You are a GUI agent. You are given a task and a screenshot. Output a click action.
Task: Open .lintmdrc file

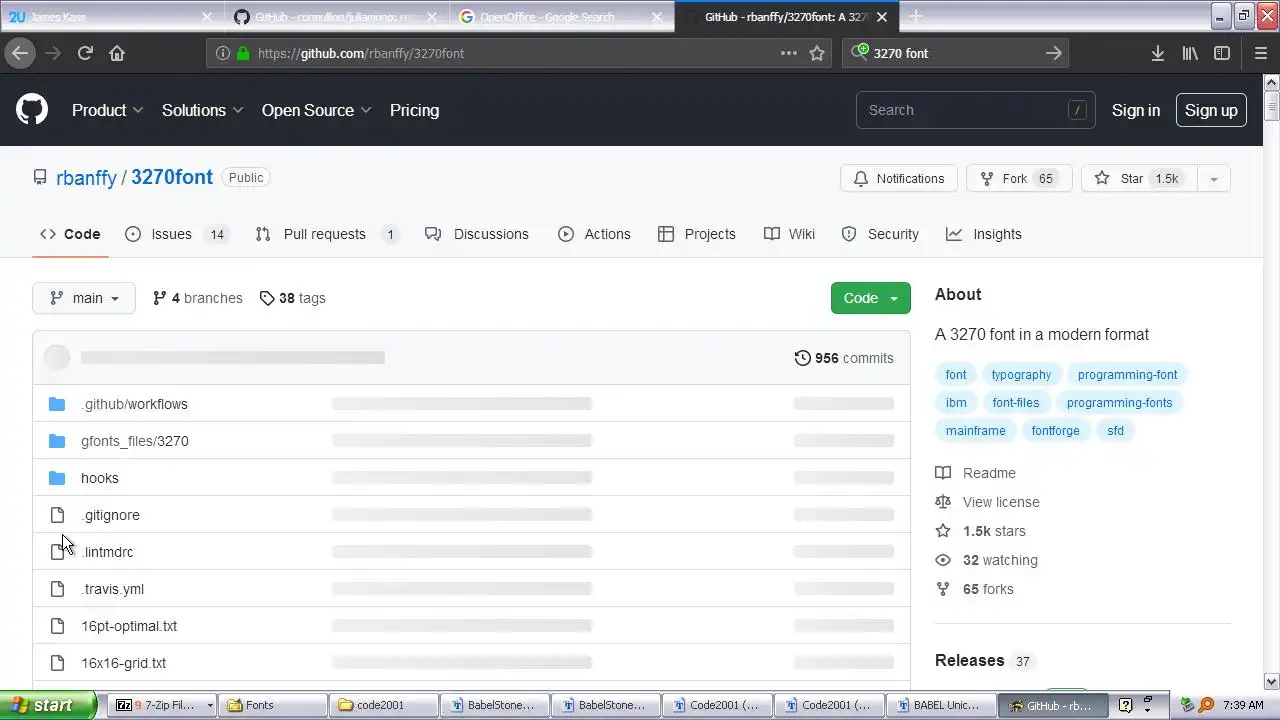(x=107, y=552)
